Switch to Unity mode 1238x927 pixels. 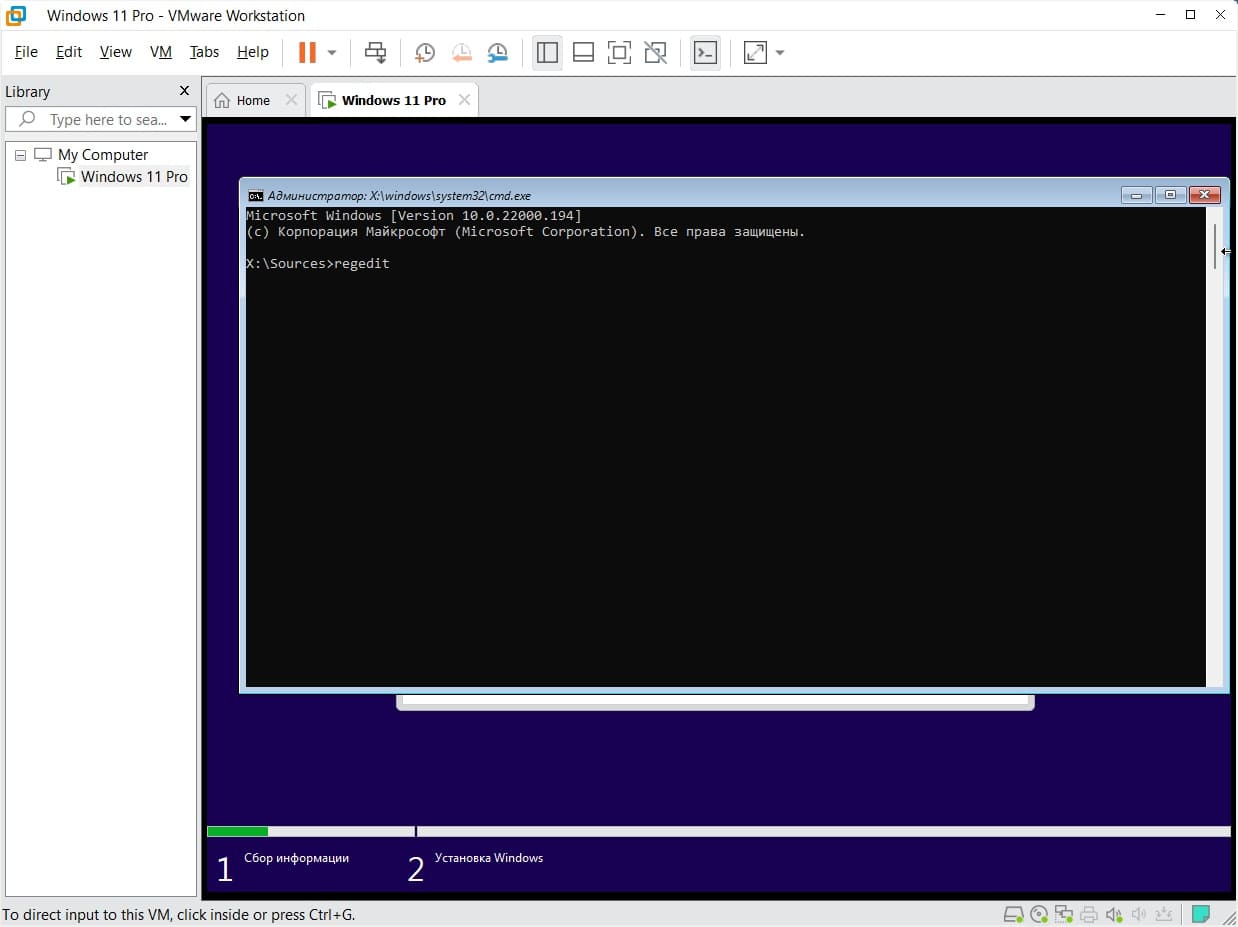tap(655, 52)
